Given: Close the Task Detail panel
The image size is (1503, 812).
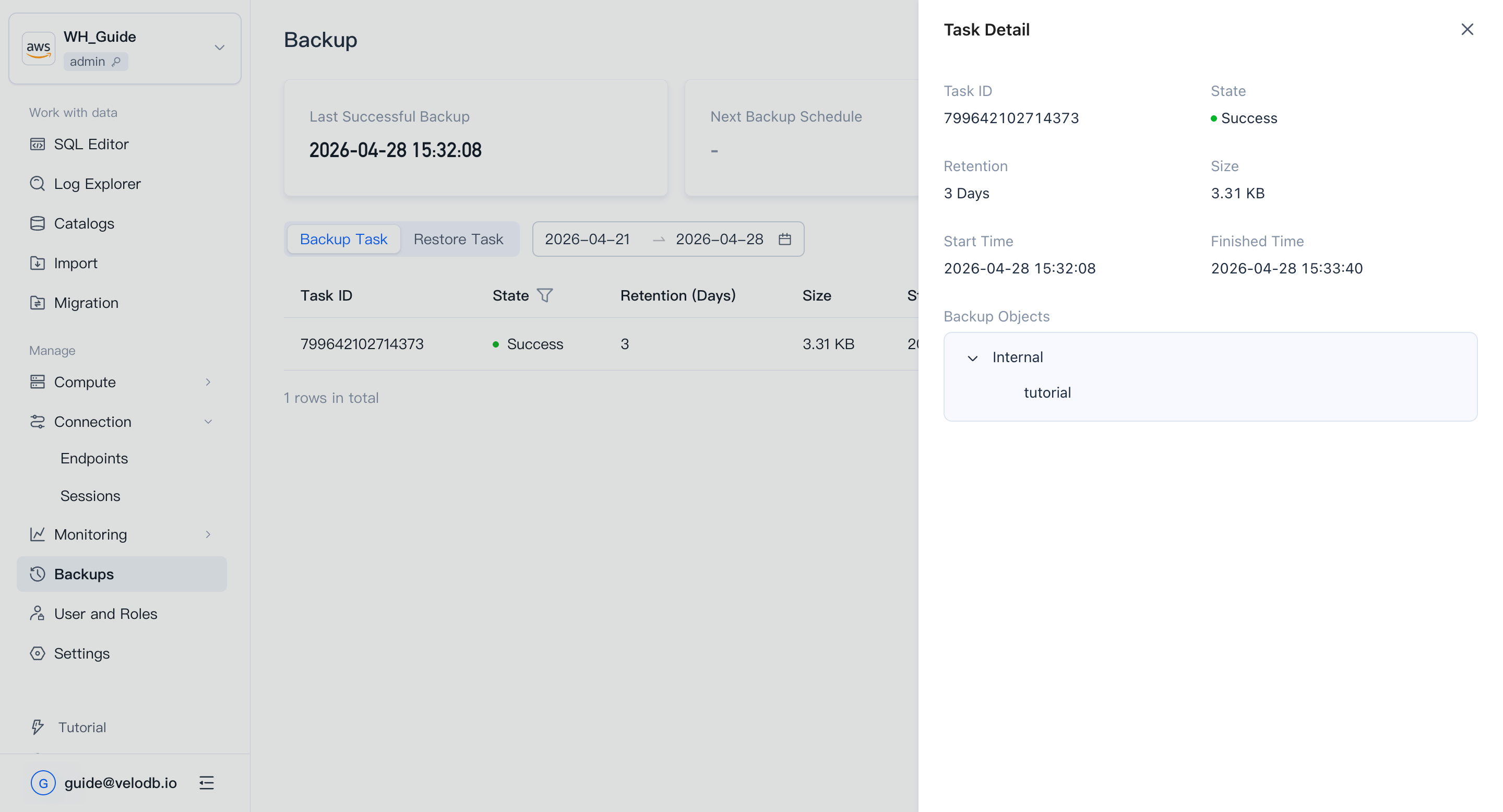Looking at the screenshot, I should click(x=1467, y=29).
